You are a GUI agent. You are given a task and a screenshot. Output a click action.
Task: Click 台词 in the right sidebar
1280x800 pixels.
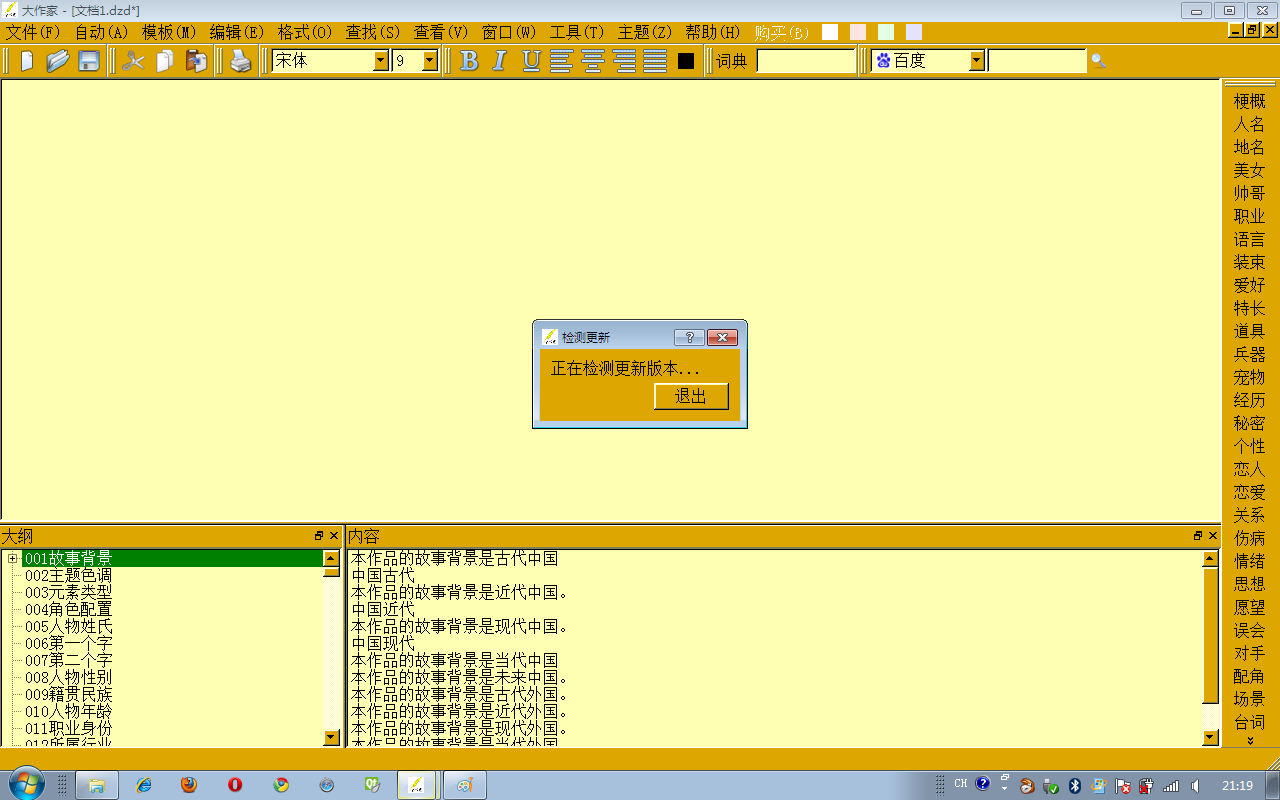tap(1249, 722)
